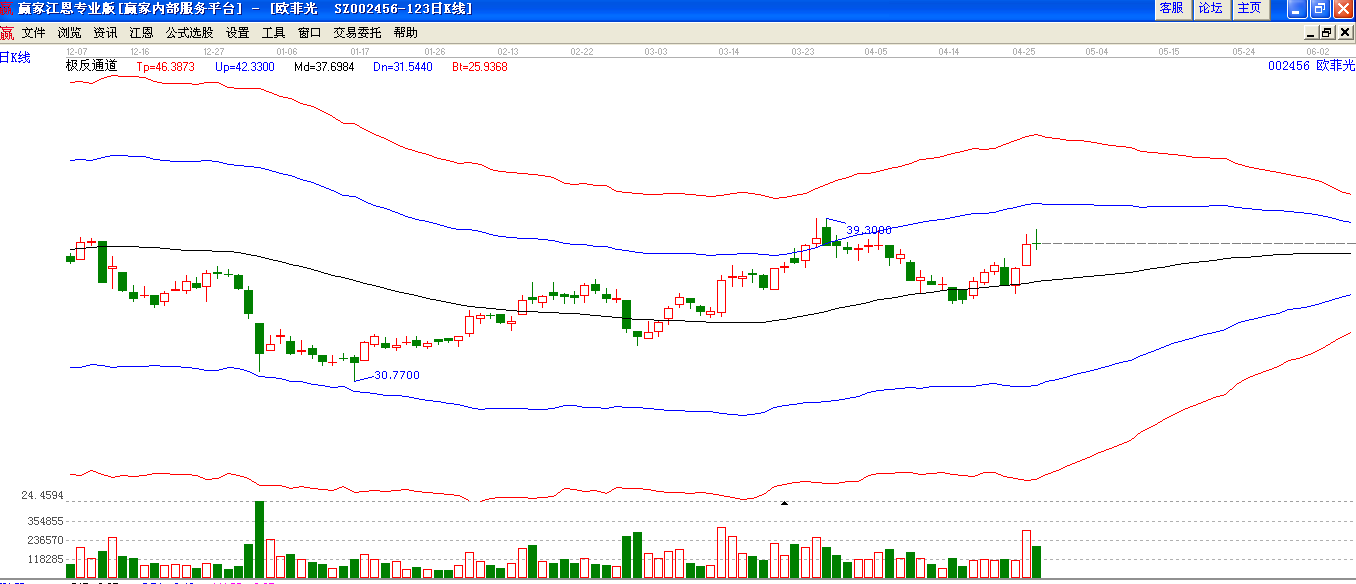
Task: Click the 03-23 date on time axis
Action: point(802,51)
